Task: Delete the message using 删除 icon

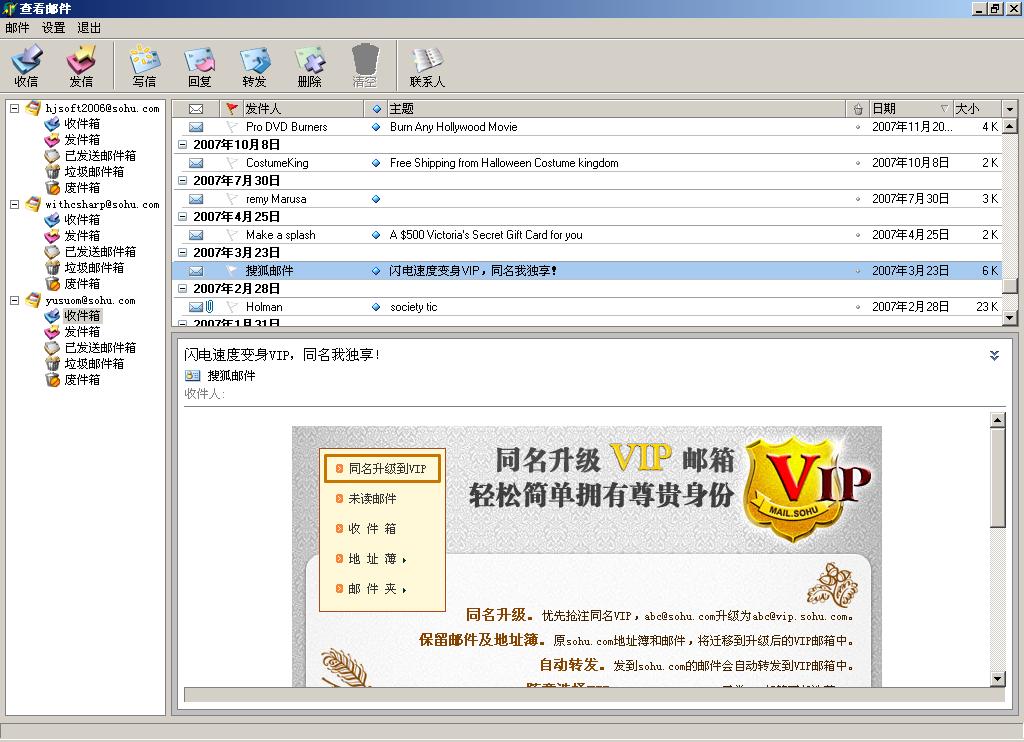Action: coord(310,65)
